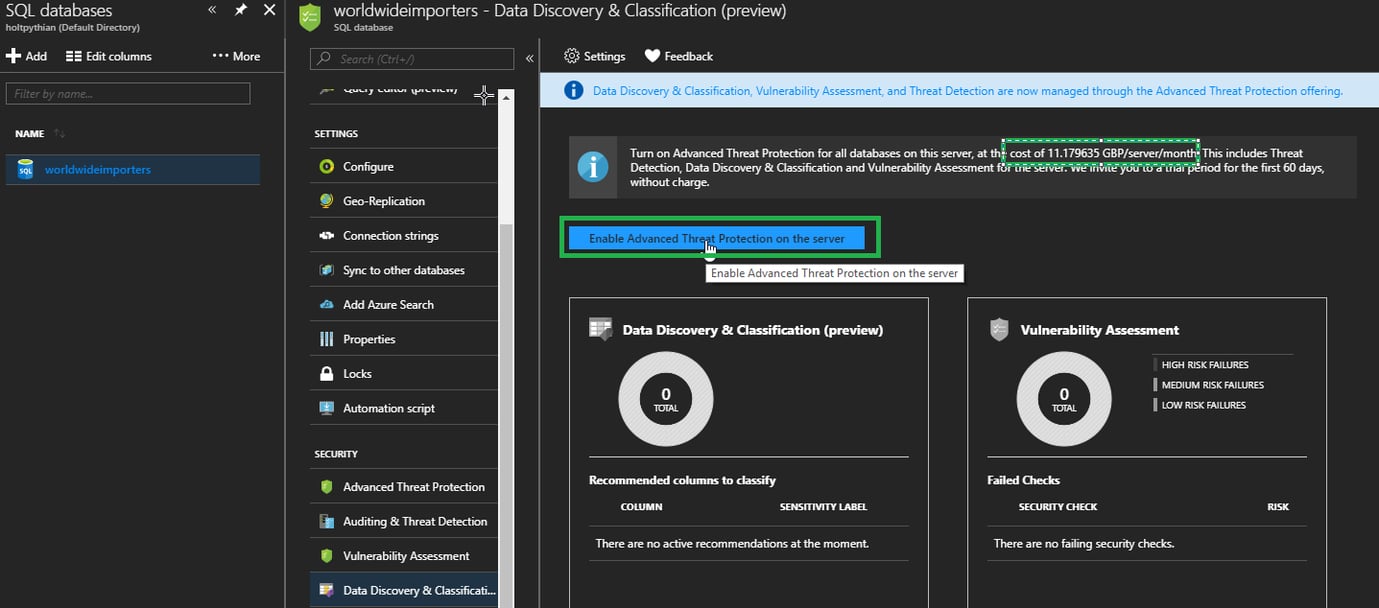The width and height of the screenshot is (1379, 608).
Task: Click the Geo-Replication globe icon
Action: (326, 201)
